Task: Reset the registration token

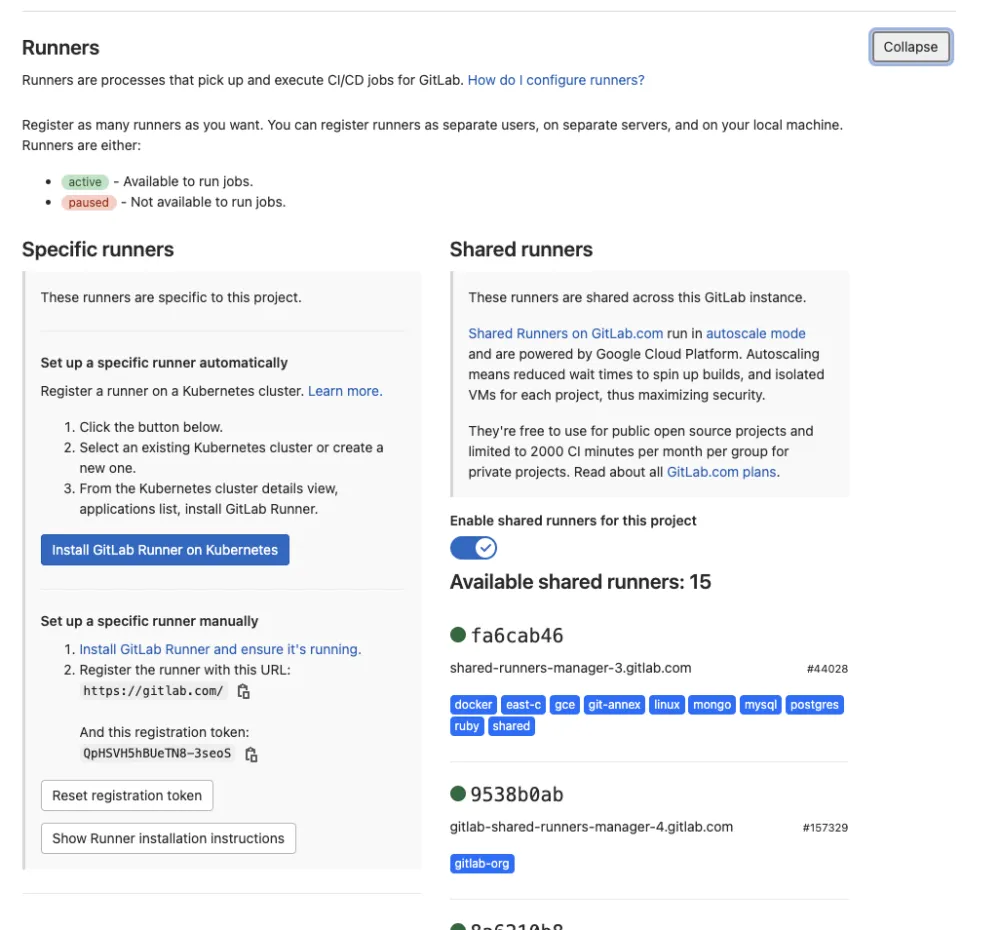Action: coord(127,796)
